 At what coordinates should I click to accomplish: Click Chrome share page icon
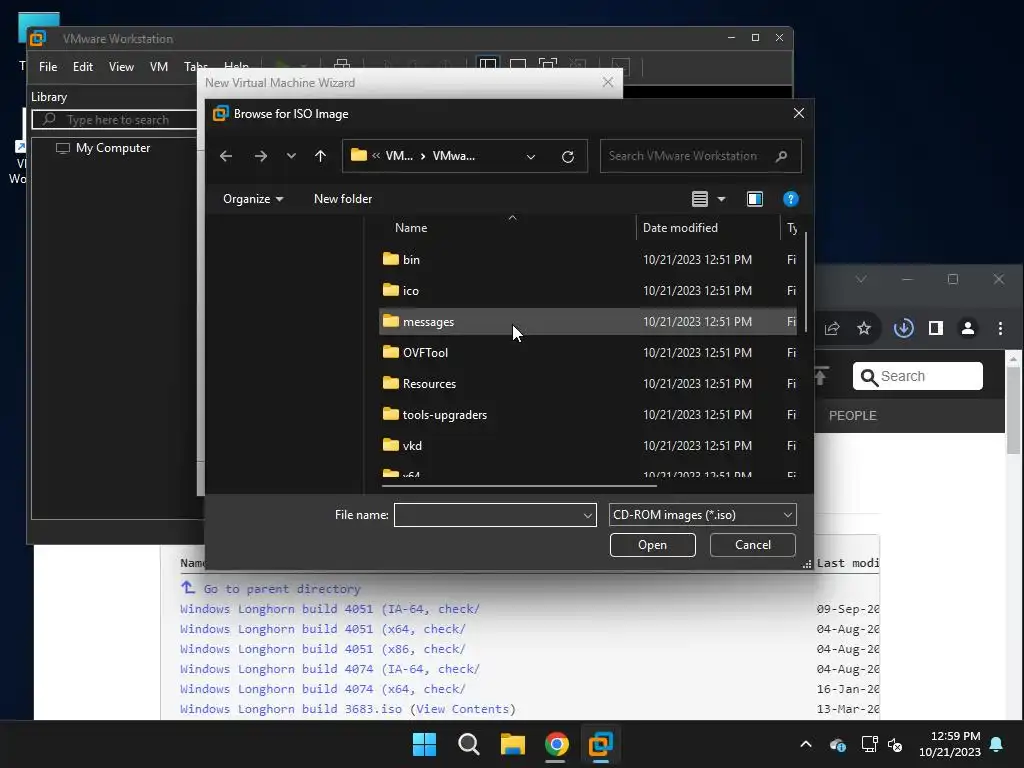[832, 328]
